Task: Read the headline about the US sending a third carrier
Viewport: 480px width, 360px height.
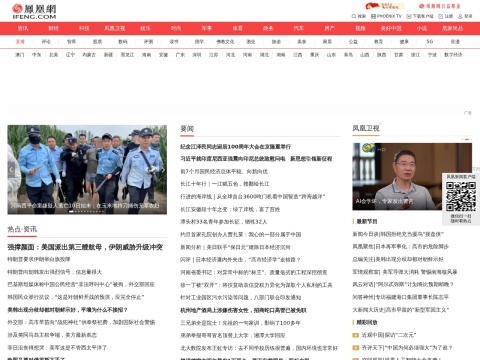Action: pyautogui.click(x=85, y=247)
